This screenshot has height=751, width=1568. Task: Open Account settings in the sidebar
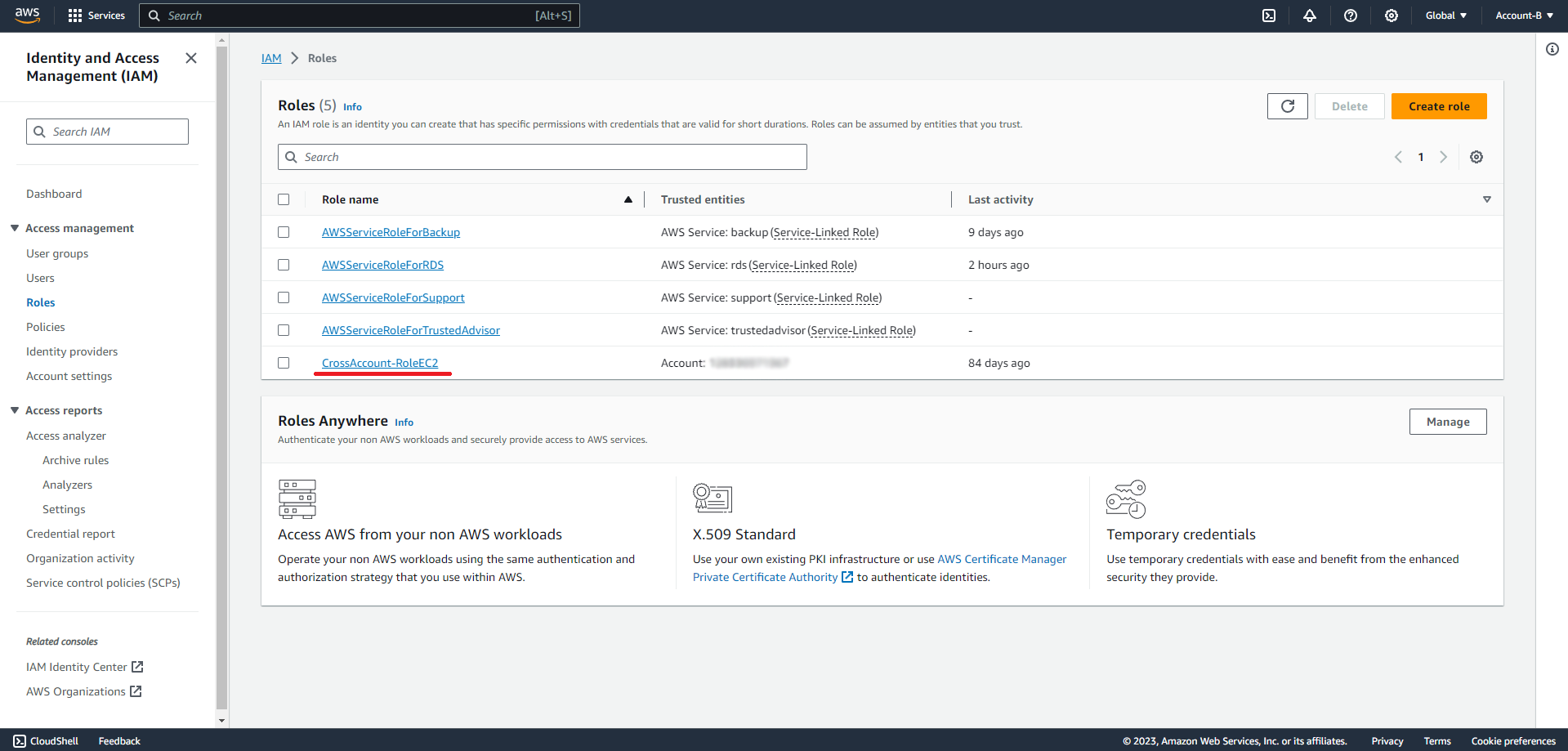pyautogui.click(x=69, y=376)
